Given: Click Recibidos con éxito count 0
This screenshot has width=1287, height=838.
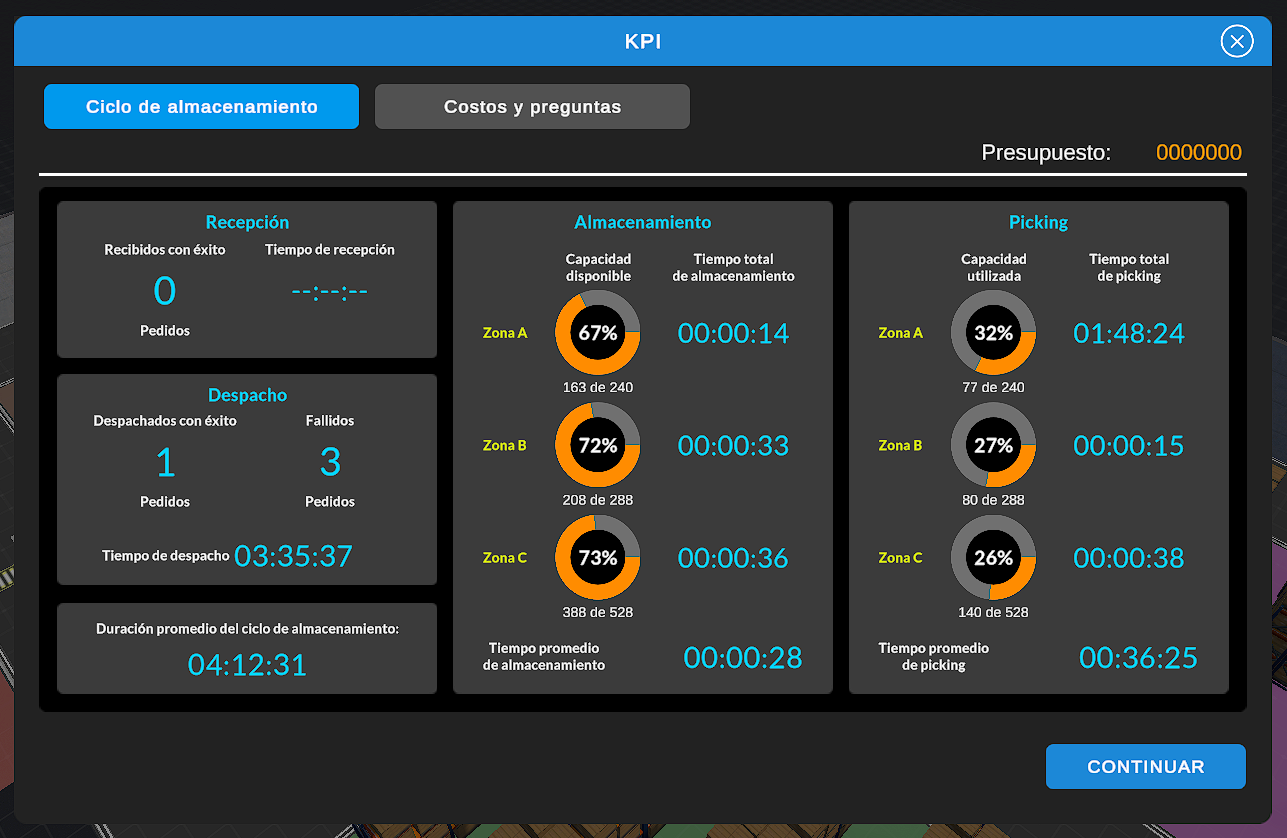Looking at the screenshot, I should tap(165, 291).
